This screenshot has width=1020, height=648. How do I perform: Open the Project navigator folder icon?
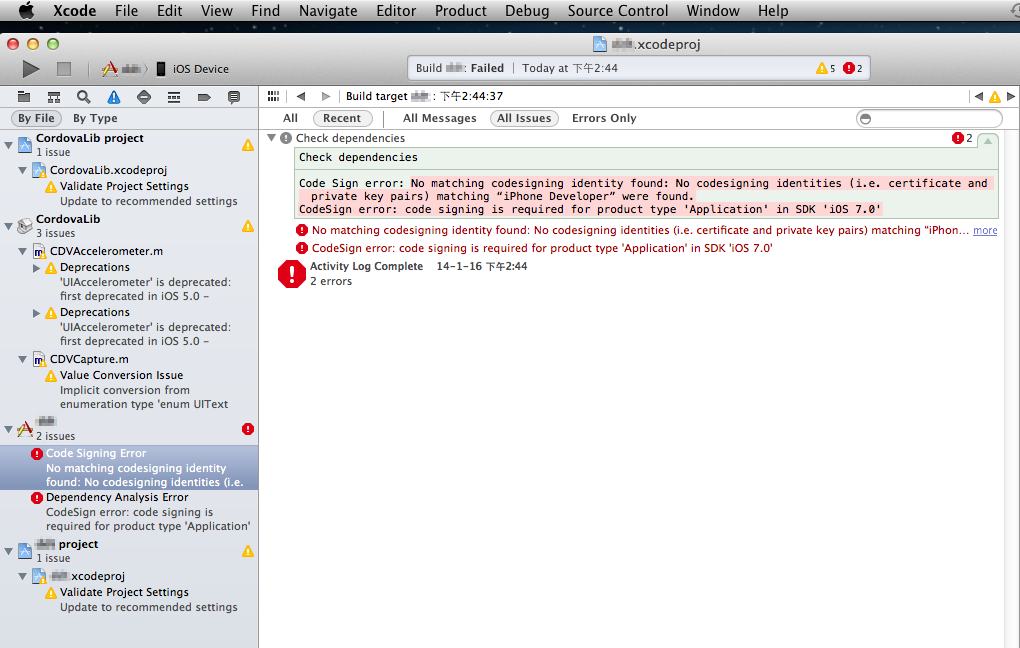pos(24,97)
